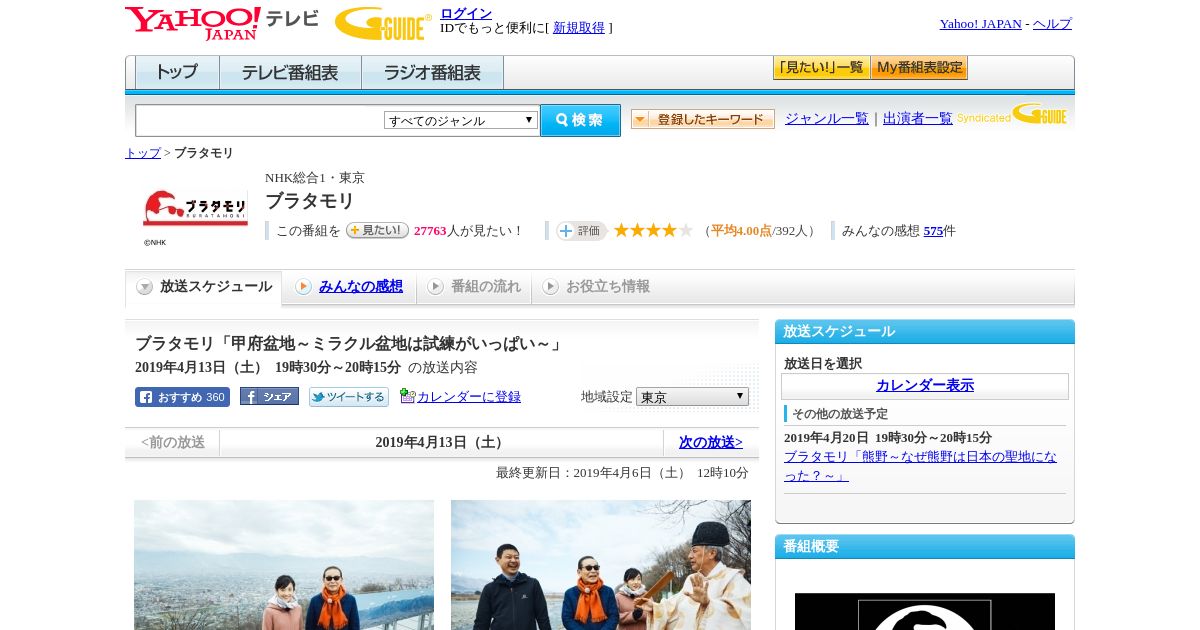Viewport: 1200px width, 630px height.
Task: Switch to the ラジオ番組表 tab
Action: (x=432, y=72)
